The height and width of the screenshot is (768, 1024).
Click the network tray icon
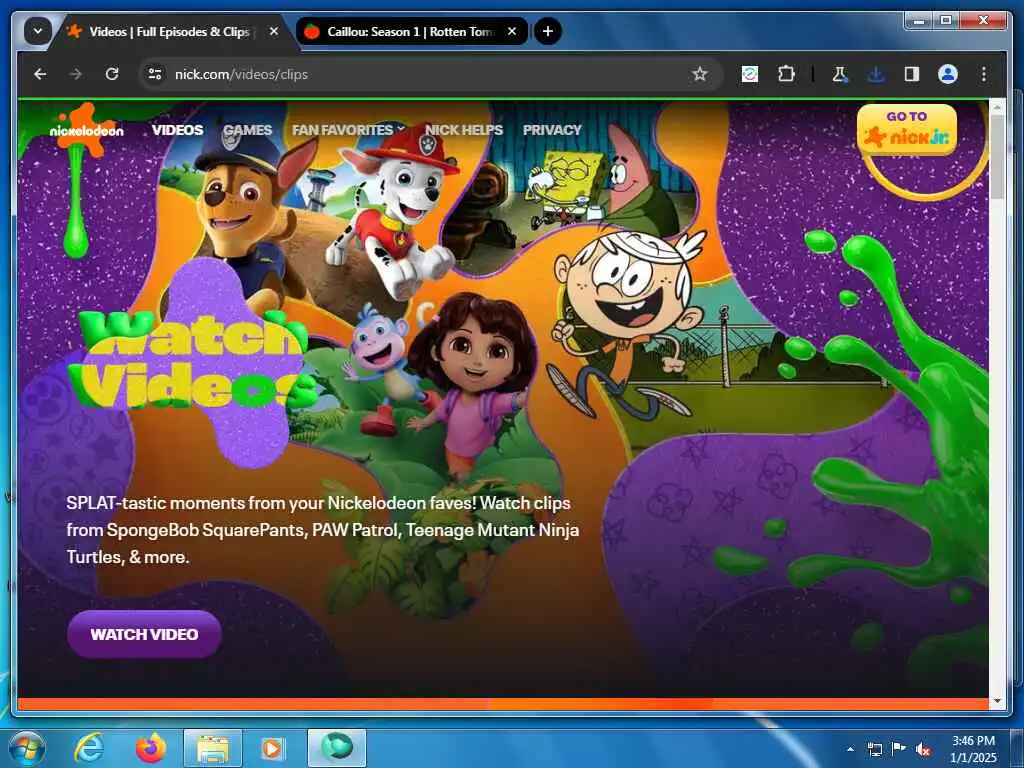(x=874, y=749)
